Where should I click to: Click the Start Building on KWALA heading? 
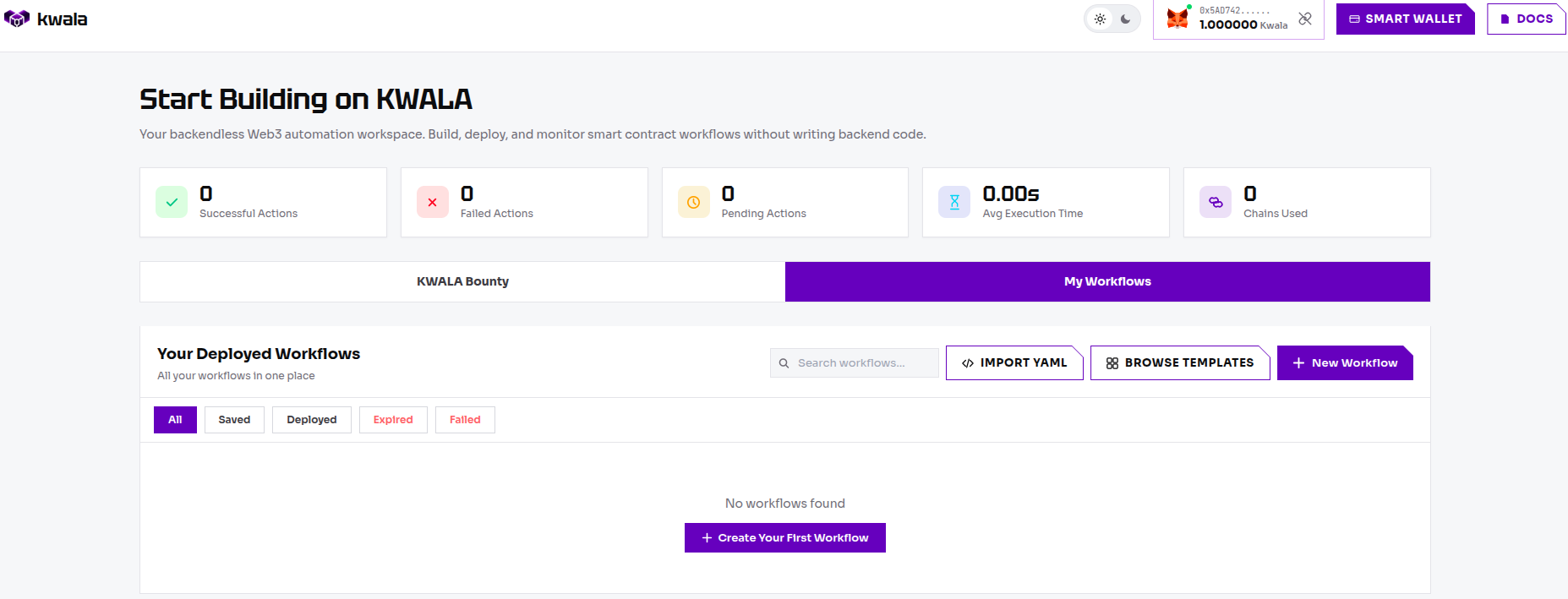306,99
